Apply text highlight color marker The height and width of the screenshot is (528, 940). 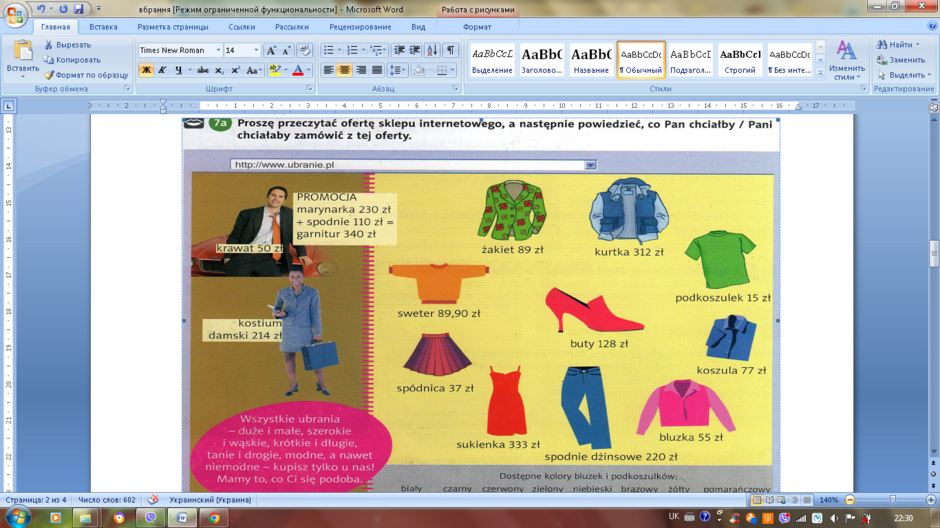(x=275, y=70)
